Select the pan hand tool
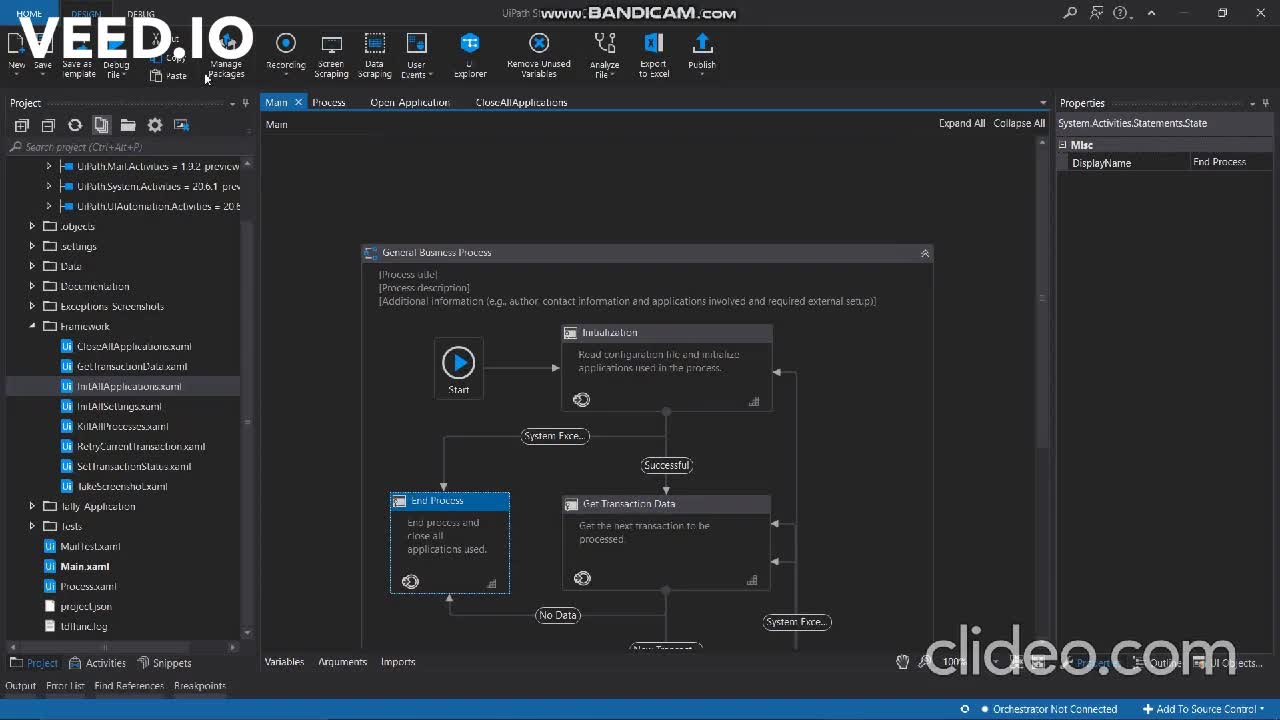The height and width of the screenshot is (720, 1280). [x=902, y=662]
